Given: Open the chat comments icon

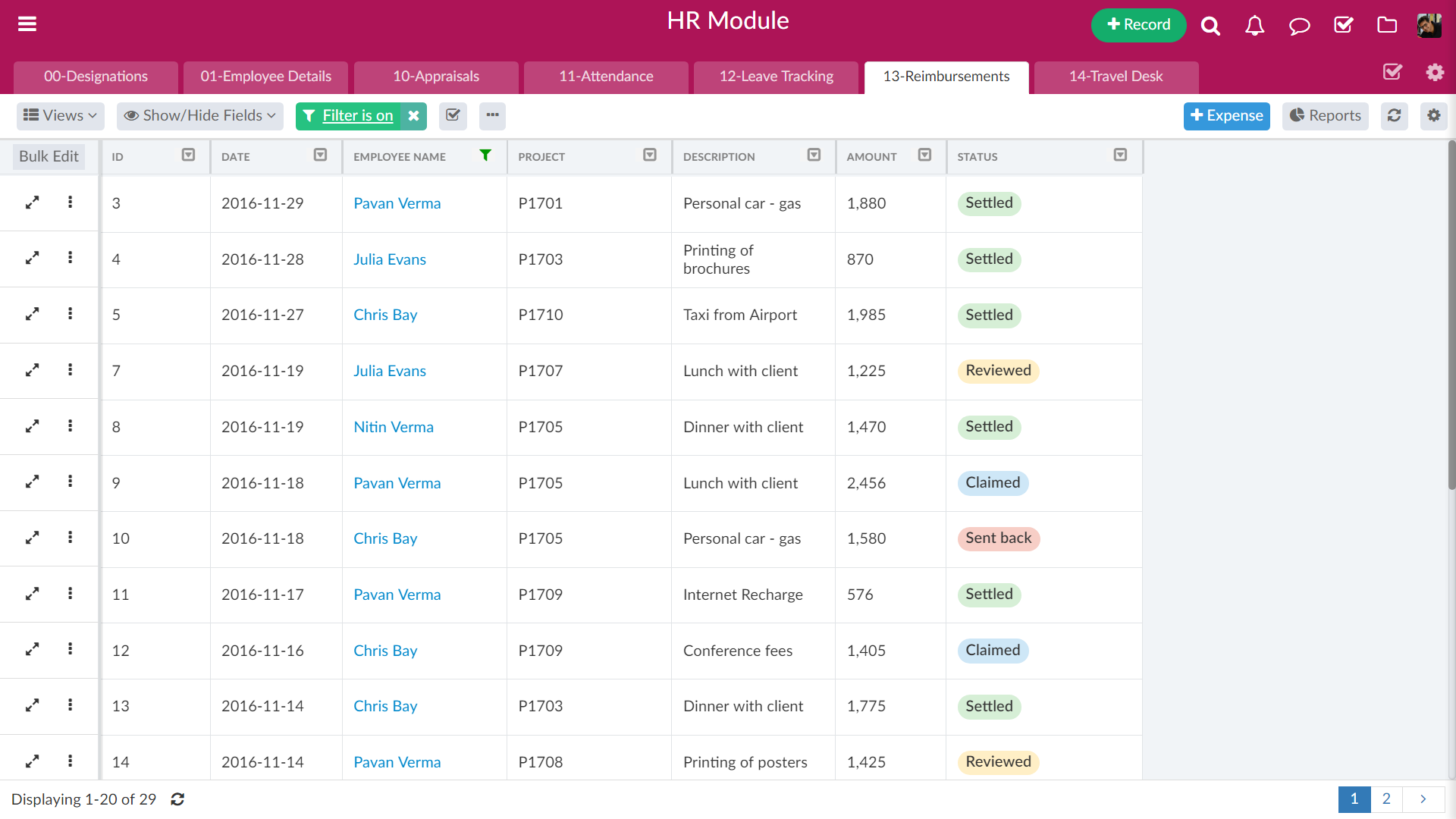Looking at the screenshot, I should coord(1299,26).
